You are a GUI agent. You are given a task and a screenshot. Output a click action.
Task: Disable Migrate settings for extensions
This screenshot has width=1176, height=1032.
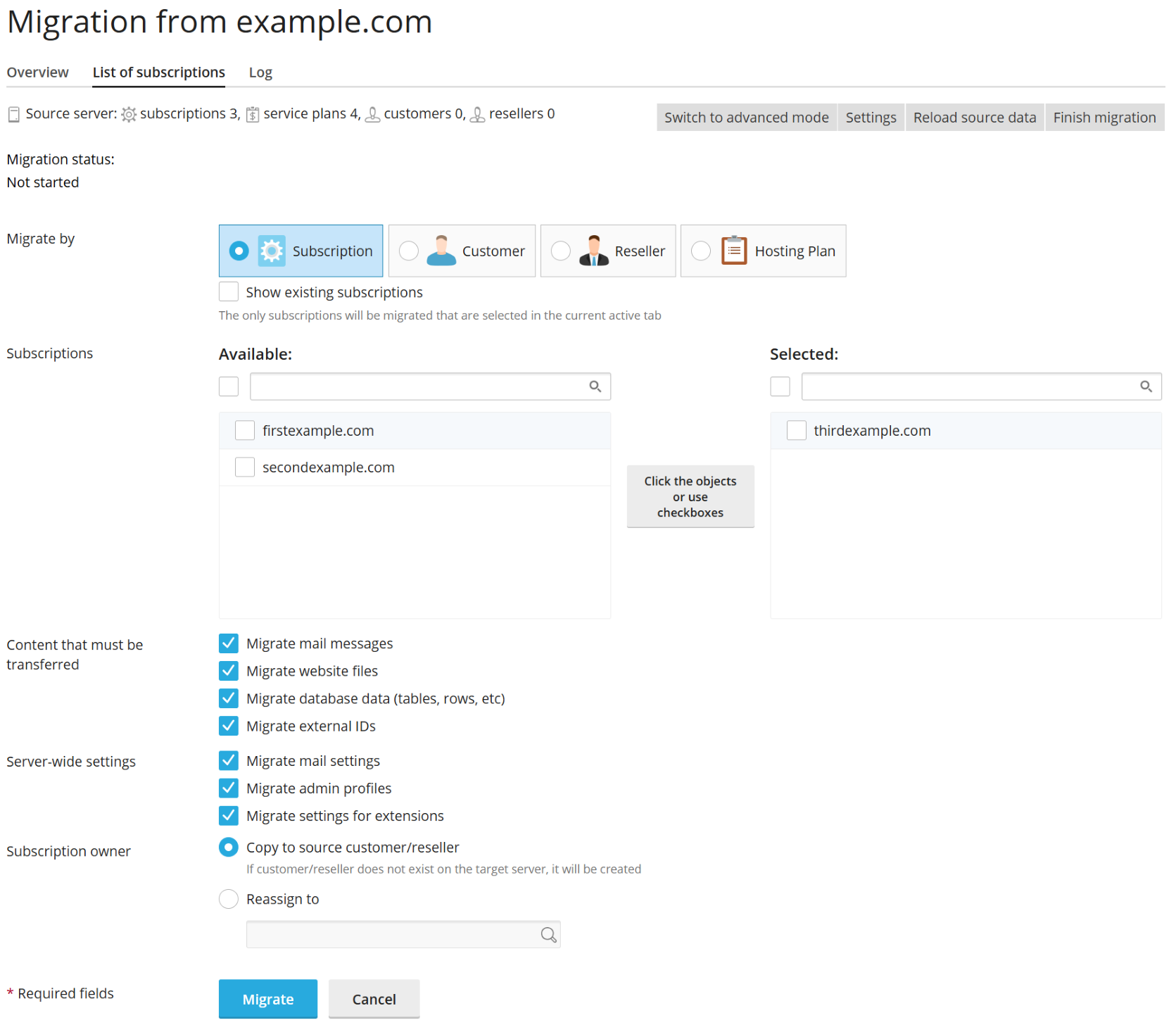point(229,816)
